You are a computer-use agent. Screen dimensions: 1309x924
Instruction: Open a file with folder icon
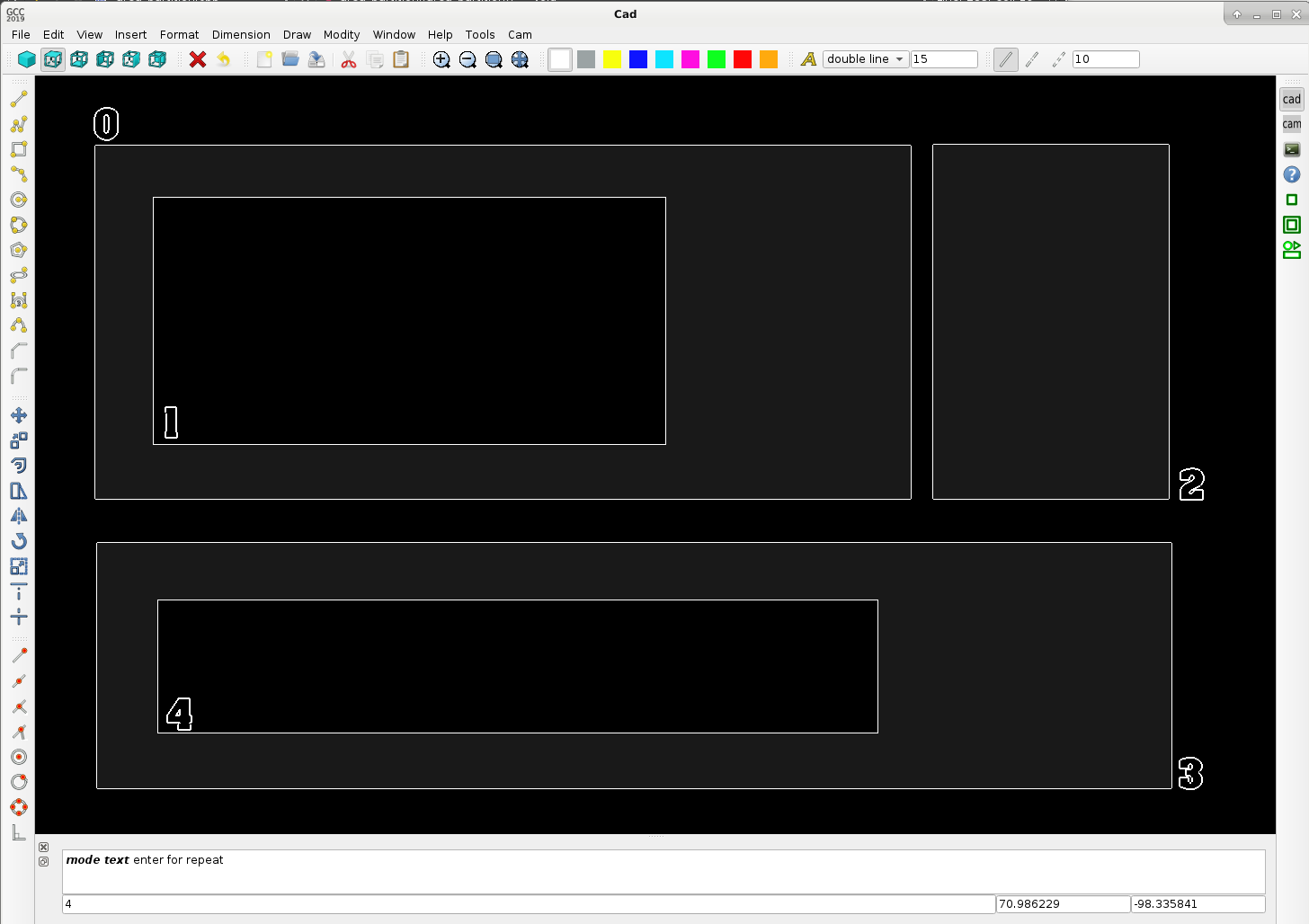coord(290,59)
